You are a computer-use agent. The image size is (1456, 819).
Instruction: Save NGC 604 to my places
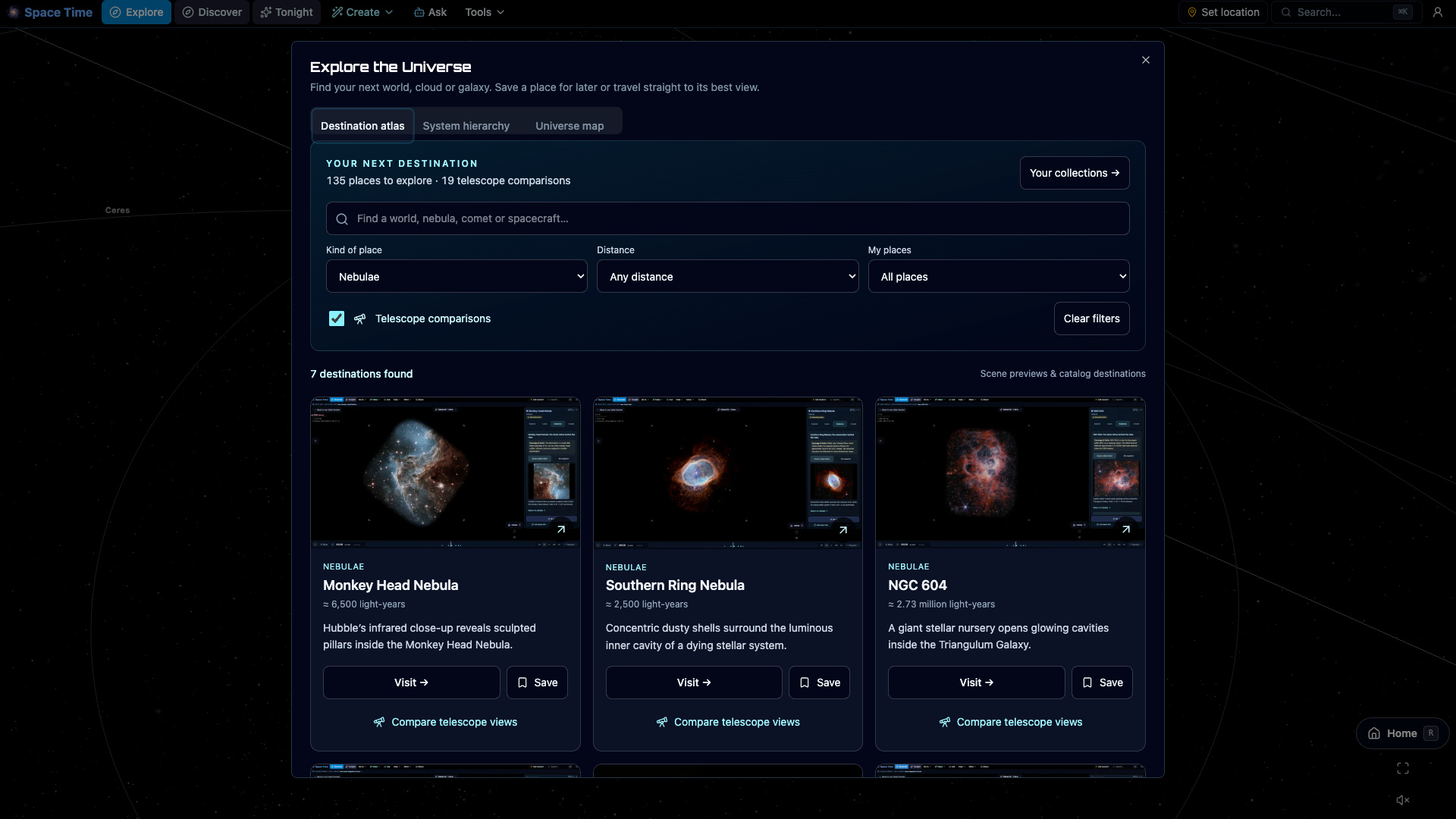point(1102,682)
